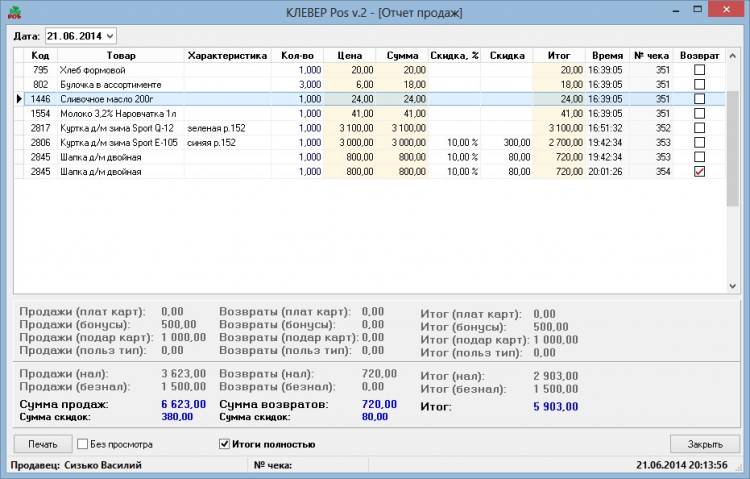Select the Время column header
The width and height of the screenshot is (750, 479).
(607, 56)
